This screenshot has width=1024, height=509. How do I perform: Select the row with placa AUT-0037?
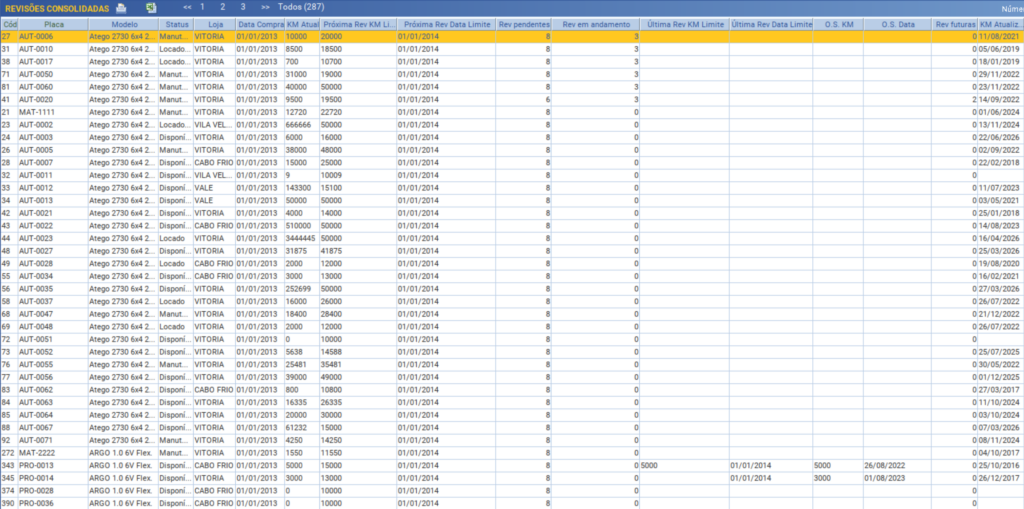[x=512, y=301]
